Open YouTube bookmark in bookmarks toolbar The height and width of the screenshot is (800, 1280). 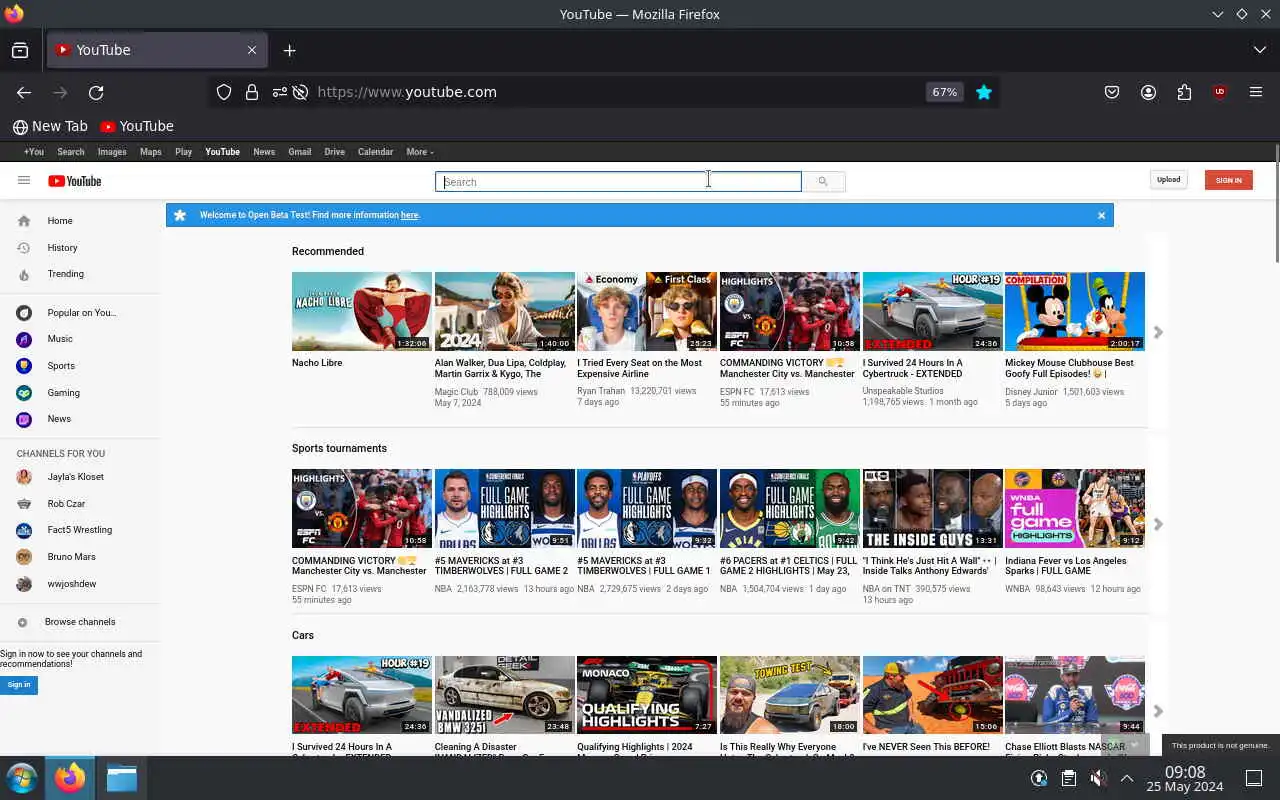coord(137,126)
